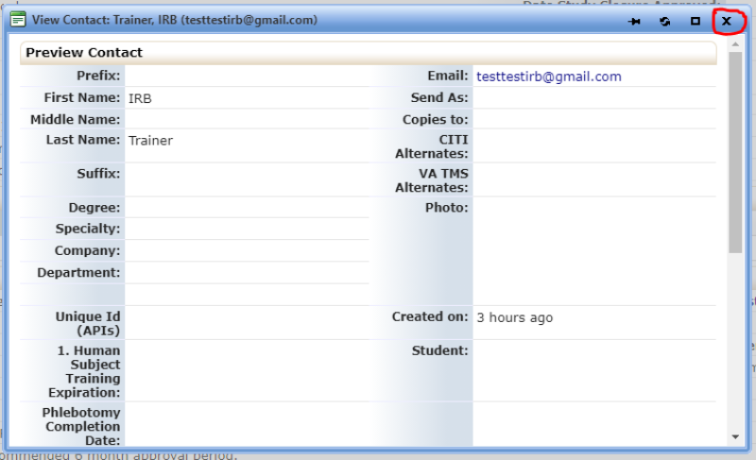756x460 pixels.
Task: Click the empty Degree field
Action: point(246,208)
